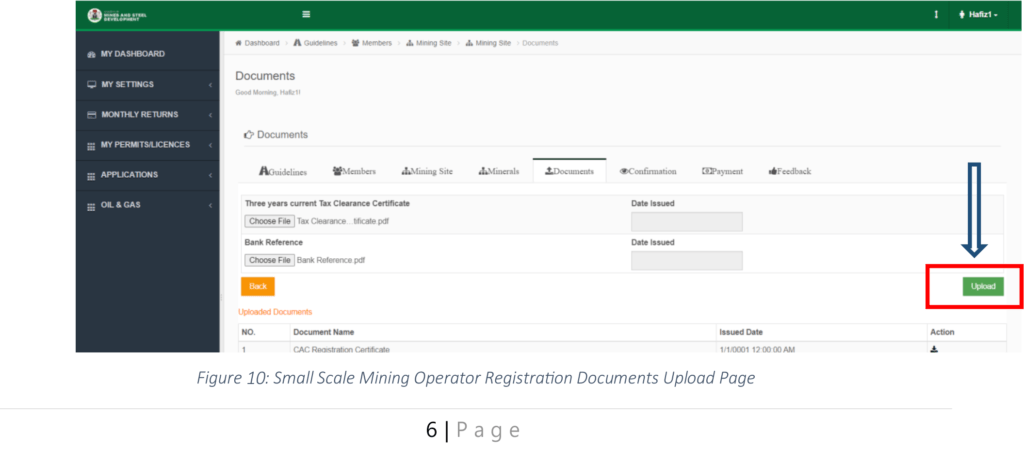This screenshot has height=467, width=1024.
Task: Open the Hafiz1 user dropdown
Action: [x=978, y=15]
